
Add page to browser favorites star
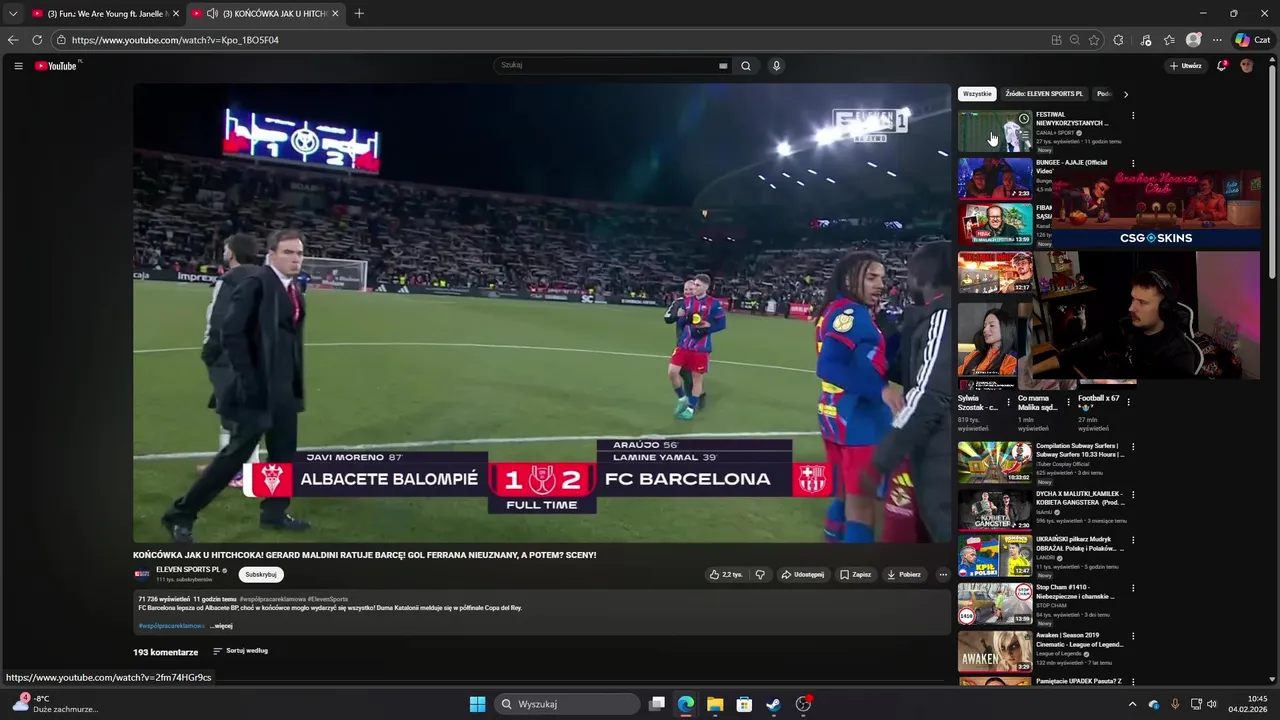click(1094, 40)
